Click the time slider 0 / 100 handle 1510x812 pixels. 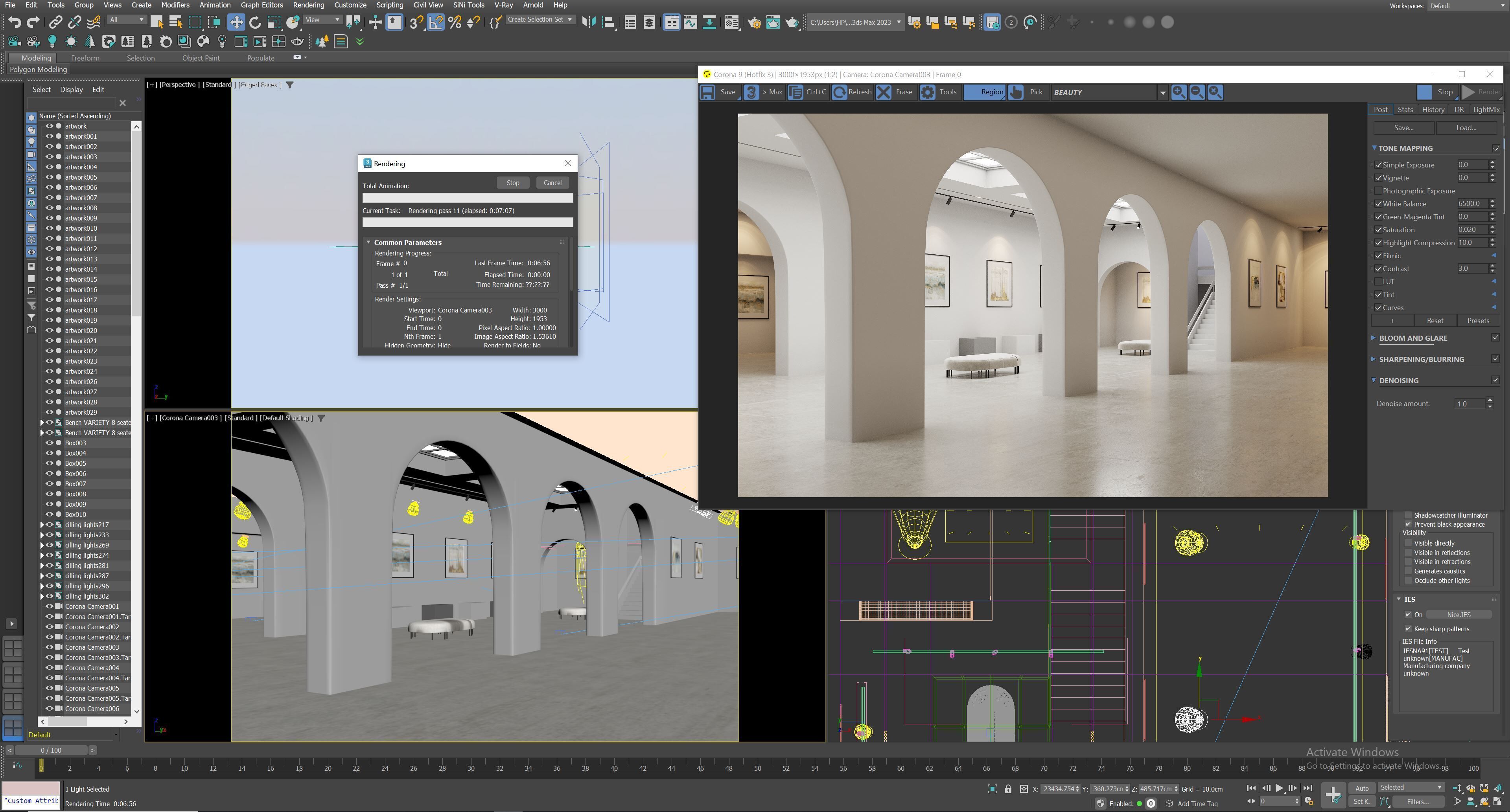pyautogui.click(x=51, y=750)
